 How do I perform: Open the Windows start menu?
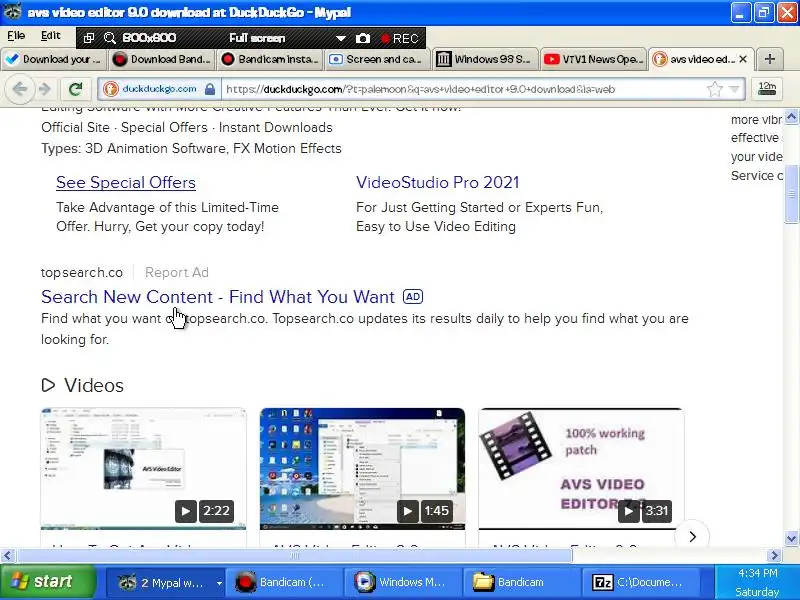coord(47,582)
